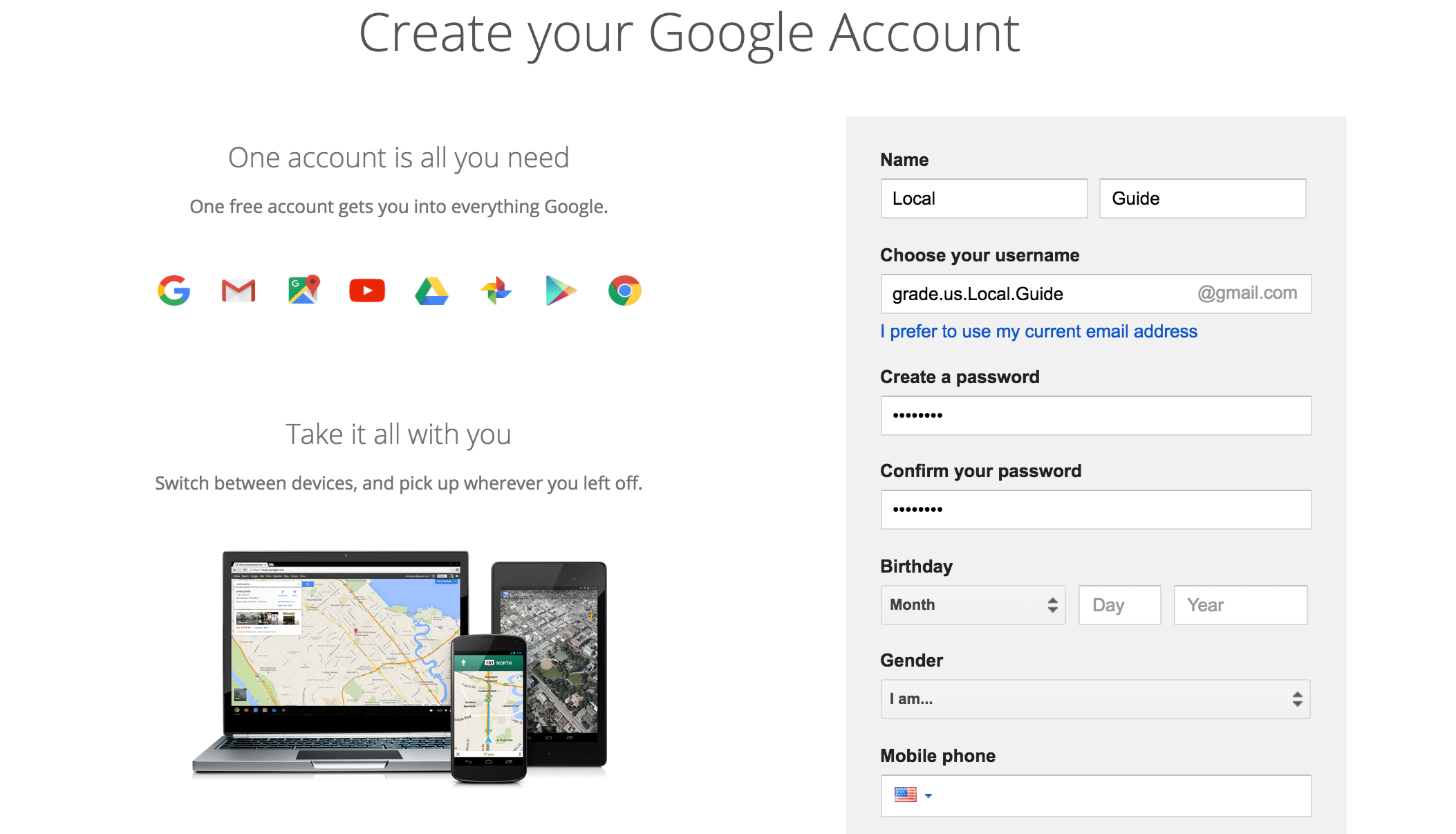Click the 'Name' label
Viewport: 1456px width, 834px height.
(904, 160)
